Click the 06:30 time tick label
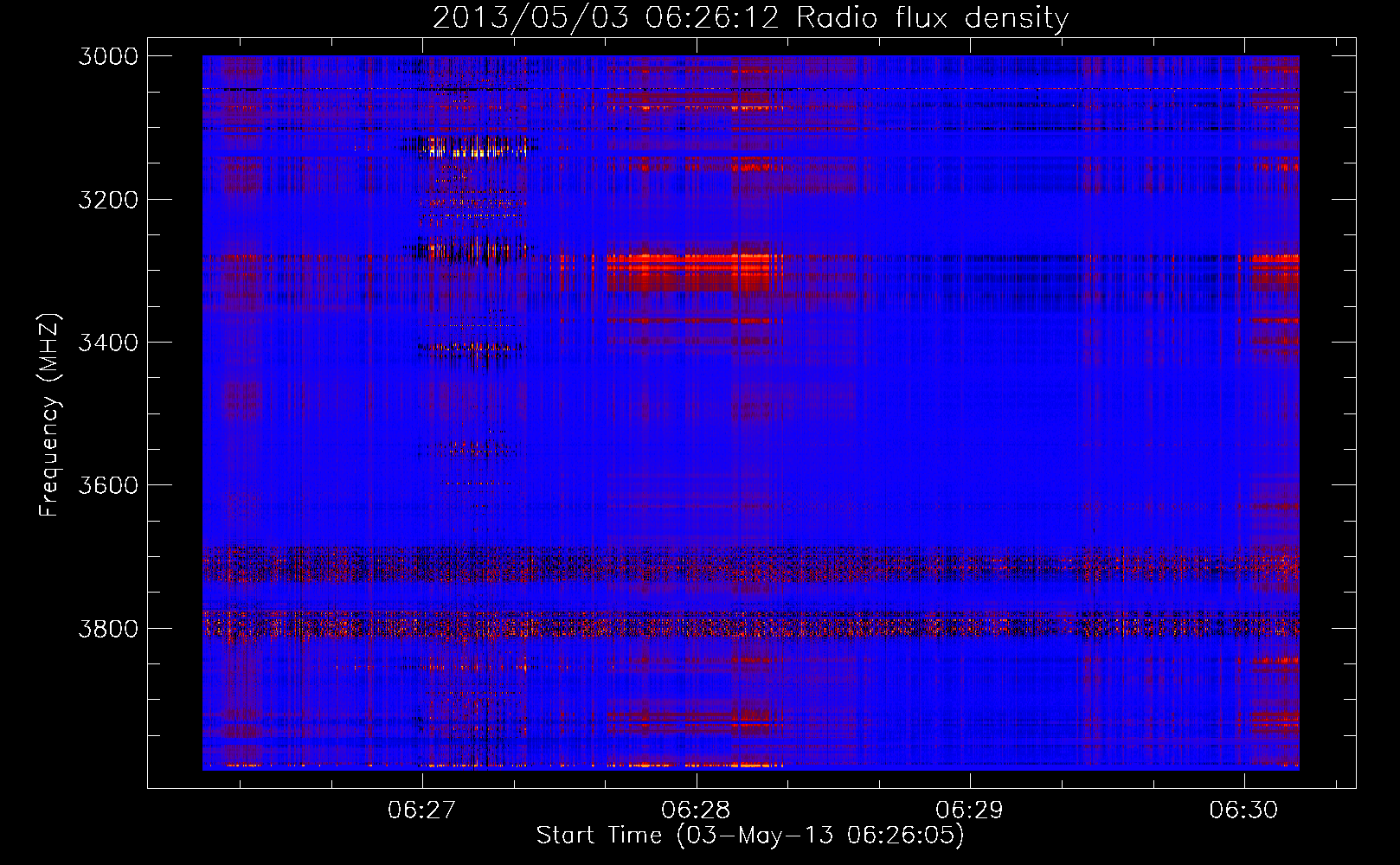The image size is (1400, 865). [x=1244, y=810]
